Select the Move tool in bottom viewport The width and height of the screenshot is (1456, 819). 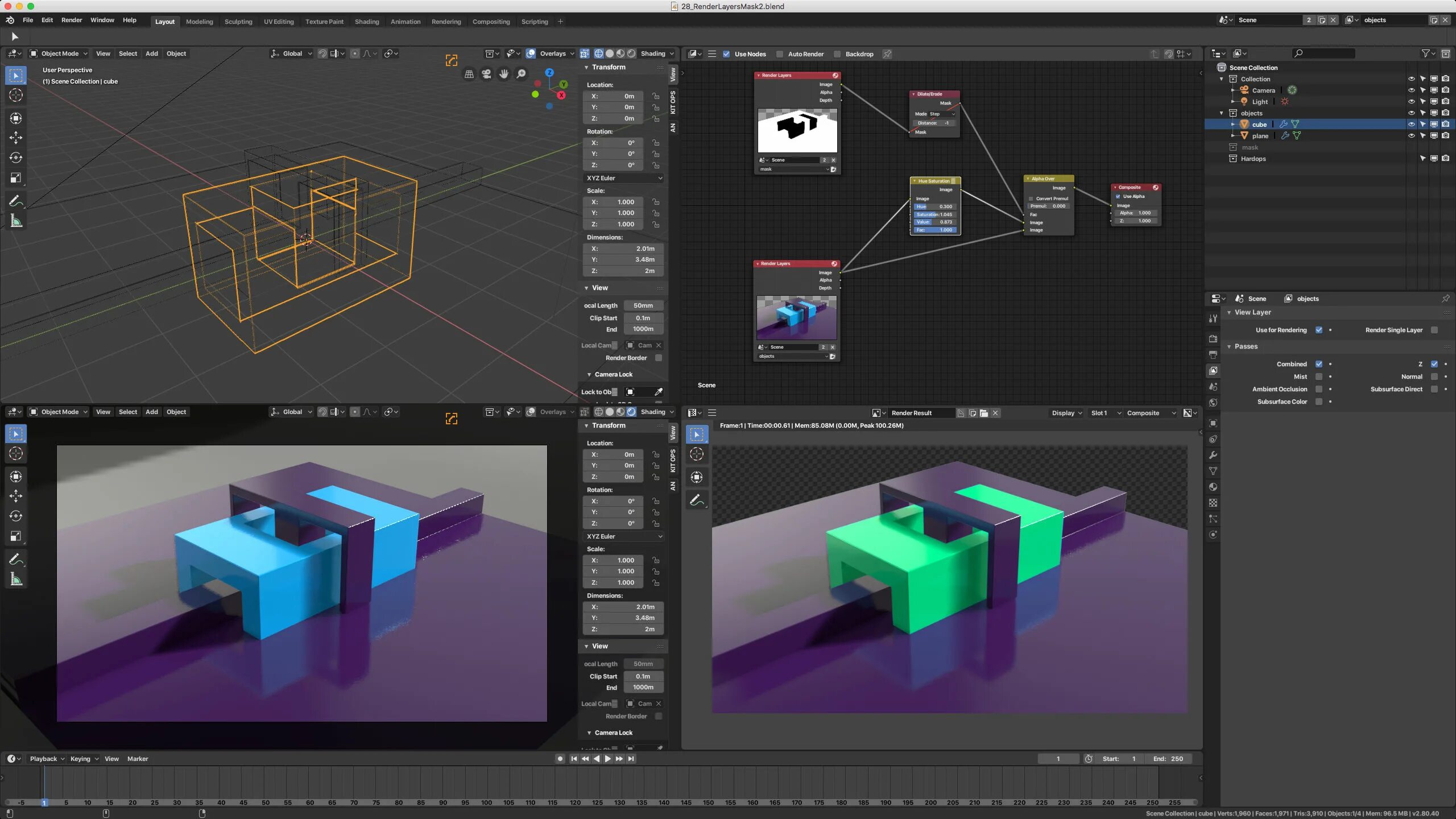(16, 496)
